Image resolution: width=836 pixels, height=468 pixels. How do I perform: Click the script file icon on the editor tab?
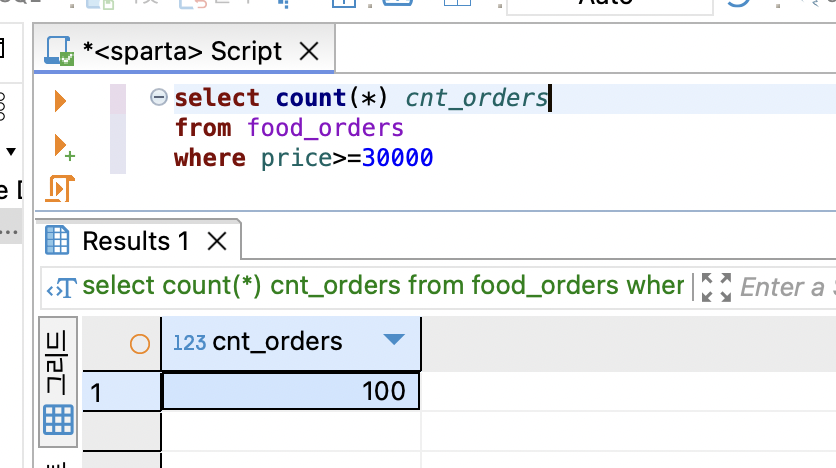(x=59, y=51)
